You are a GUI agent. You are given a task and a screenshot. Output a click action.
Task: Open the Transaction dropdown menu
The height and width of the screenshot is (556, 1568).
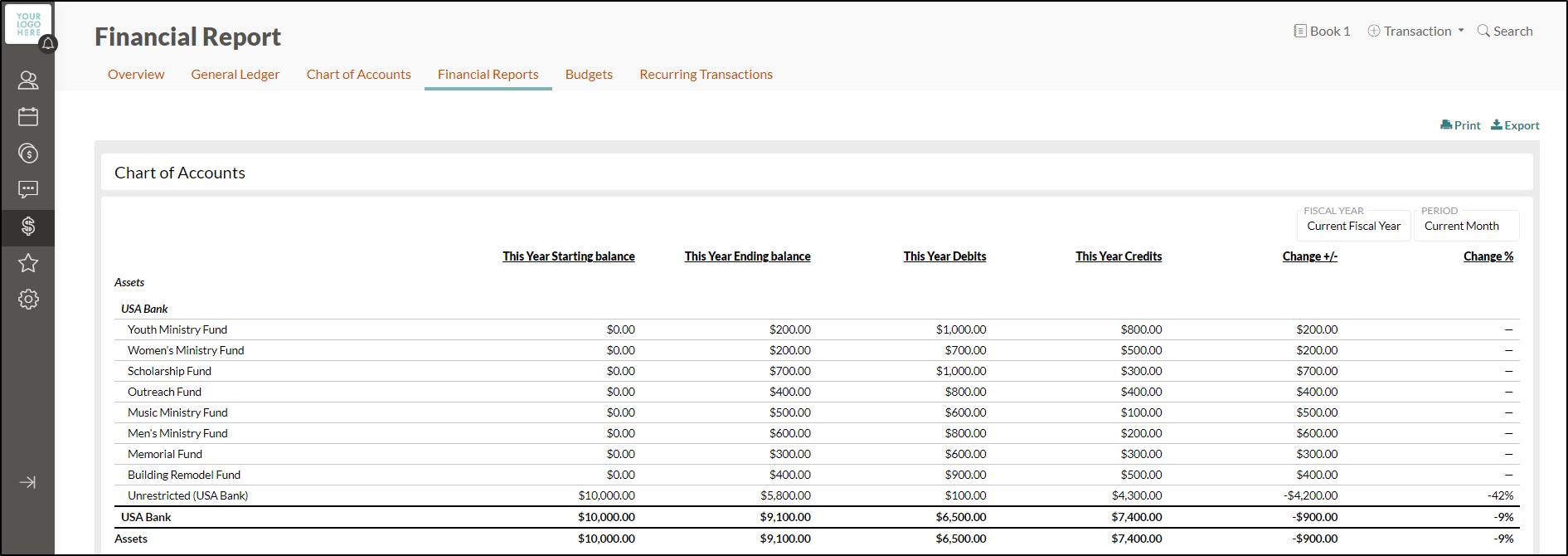pyautogui.click(x=1416, y=31)
